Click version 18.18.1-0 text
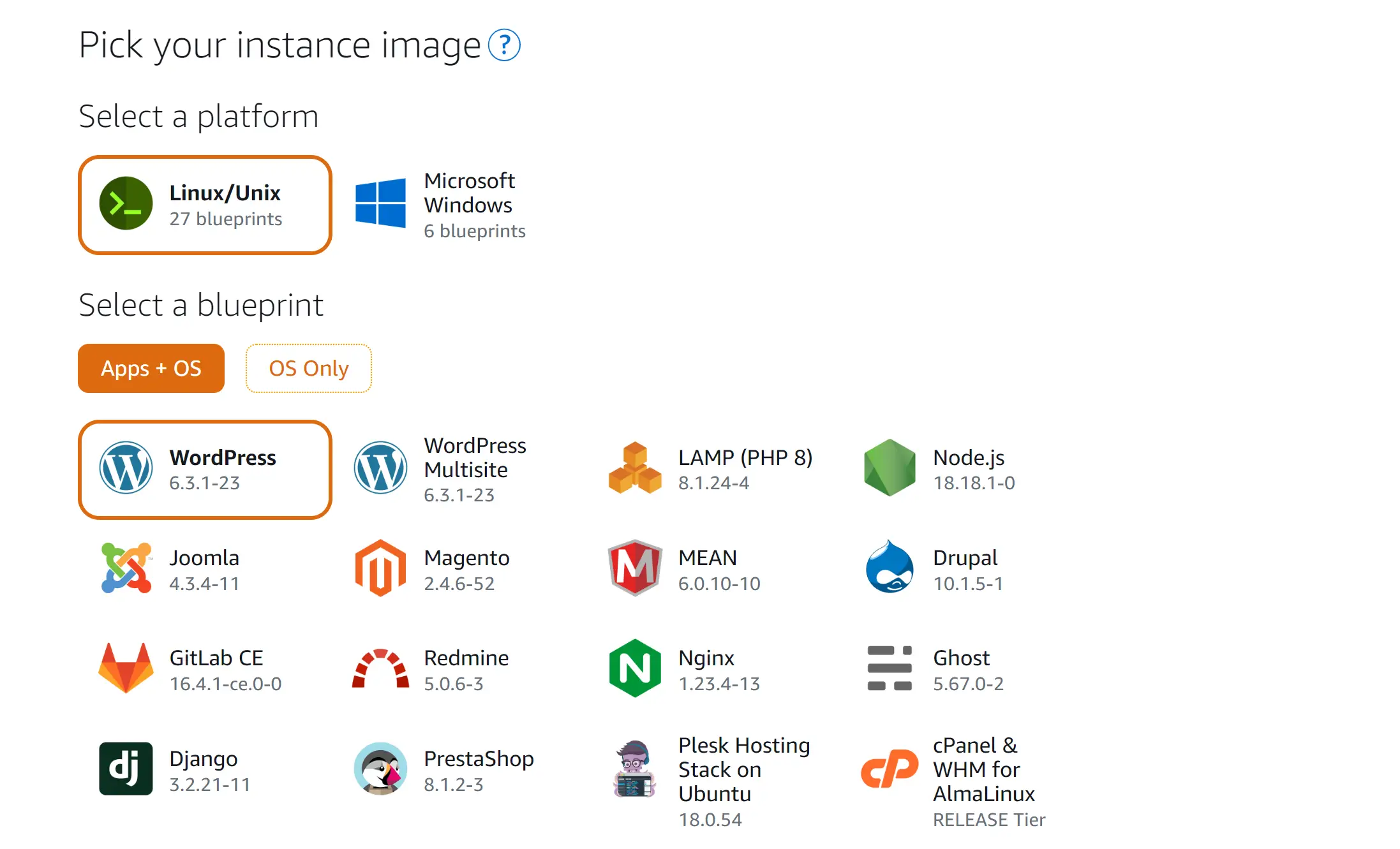1400x849 pixels. 974,483
